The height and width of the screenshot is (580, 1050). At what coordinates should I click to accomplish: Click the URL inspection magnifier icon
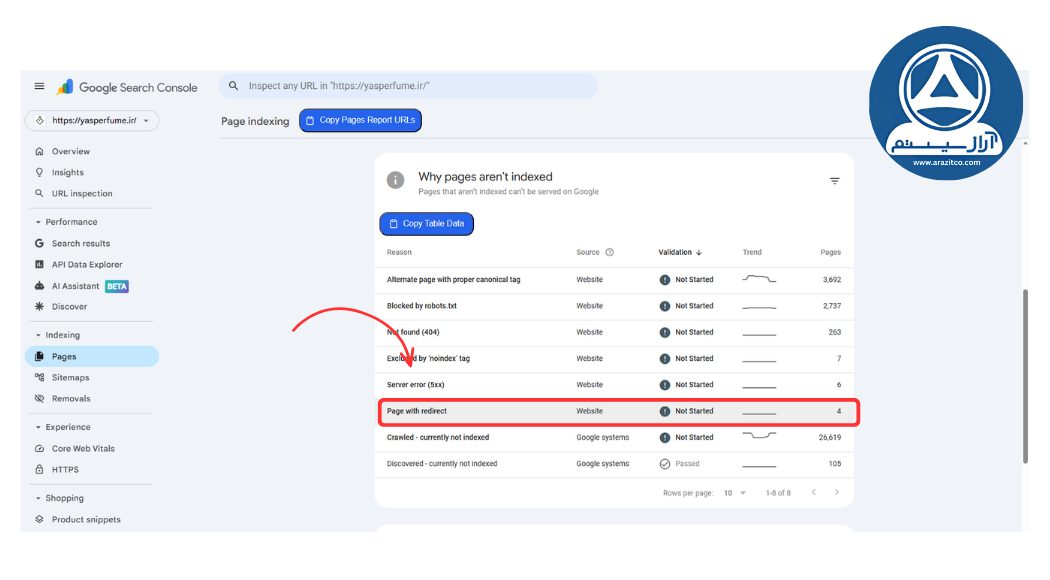(x=40, y=193)
